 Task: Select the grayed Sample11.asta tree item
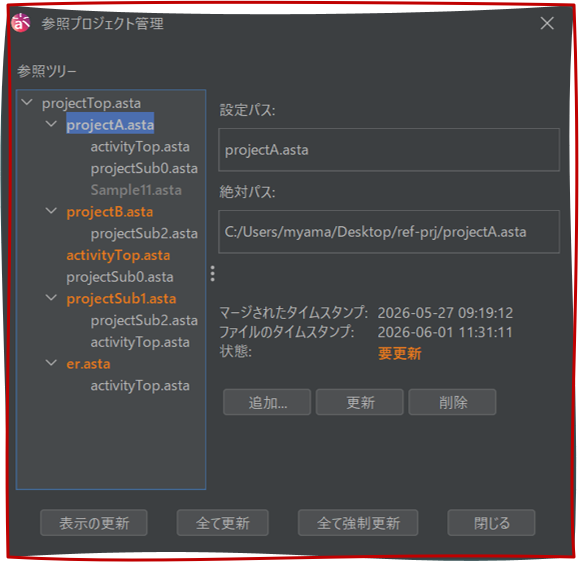(x=136, y=190)
